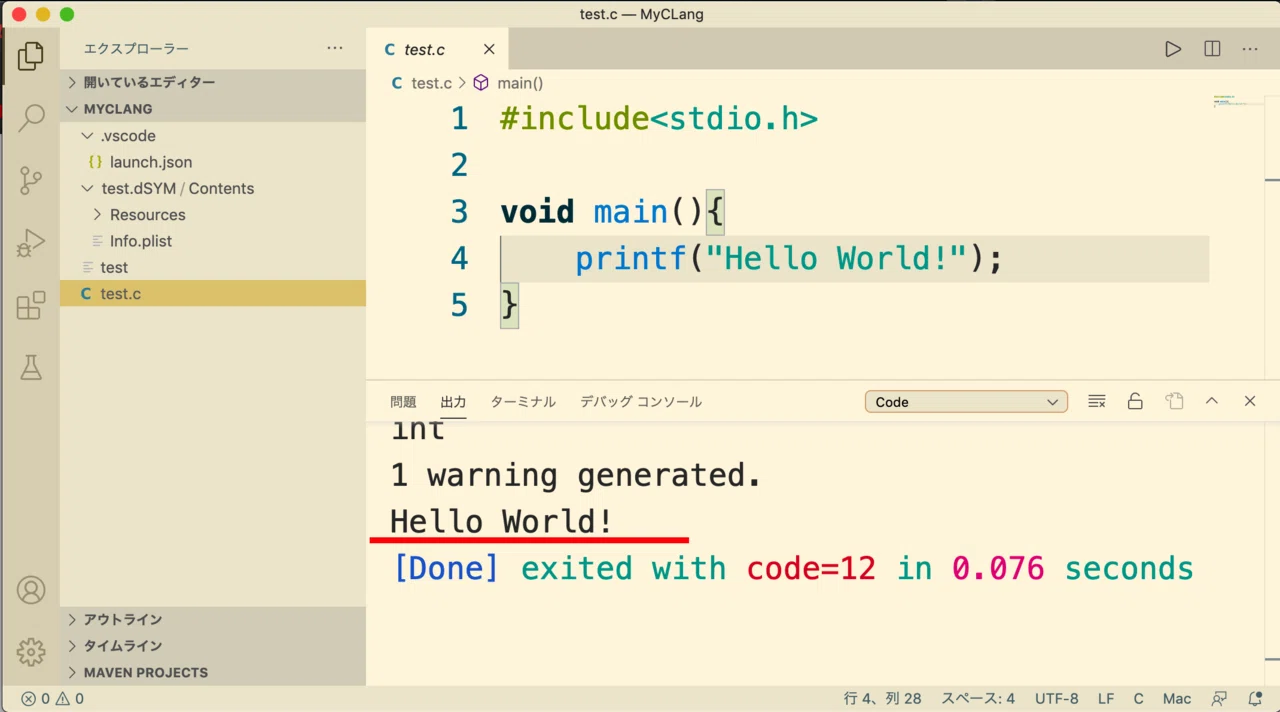The height and width of the screenshot is (712, 1280).
Task: Click line number 2 in gutter
Action: point(459,165)
